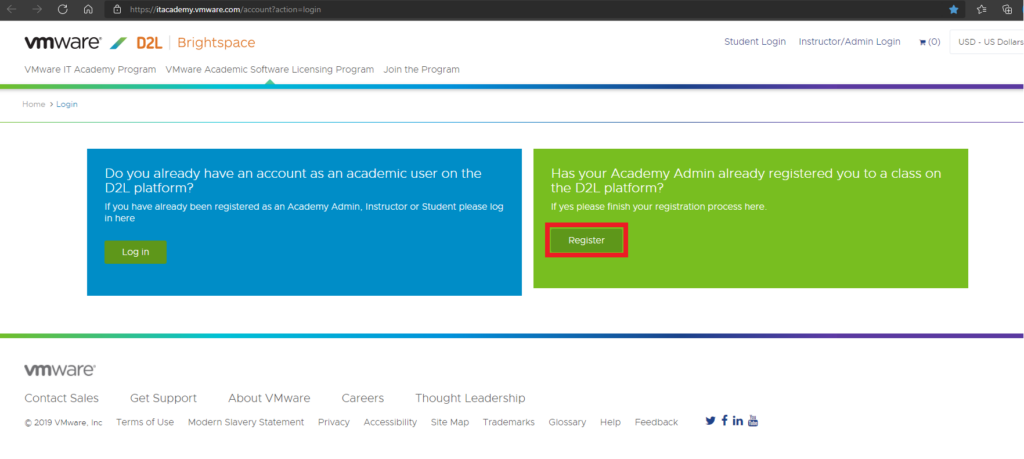Open the Contact Sales footer link
This screenshot has width=1024, height=459.
61,398
